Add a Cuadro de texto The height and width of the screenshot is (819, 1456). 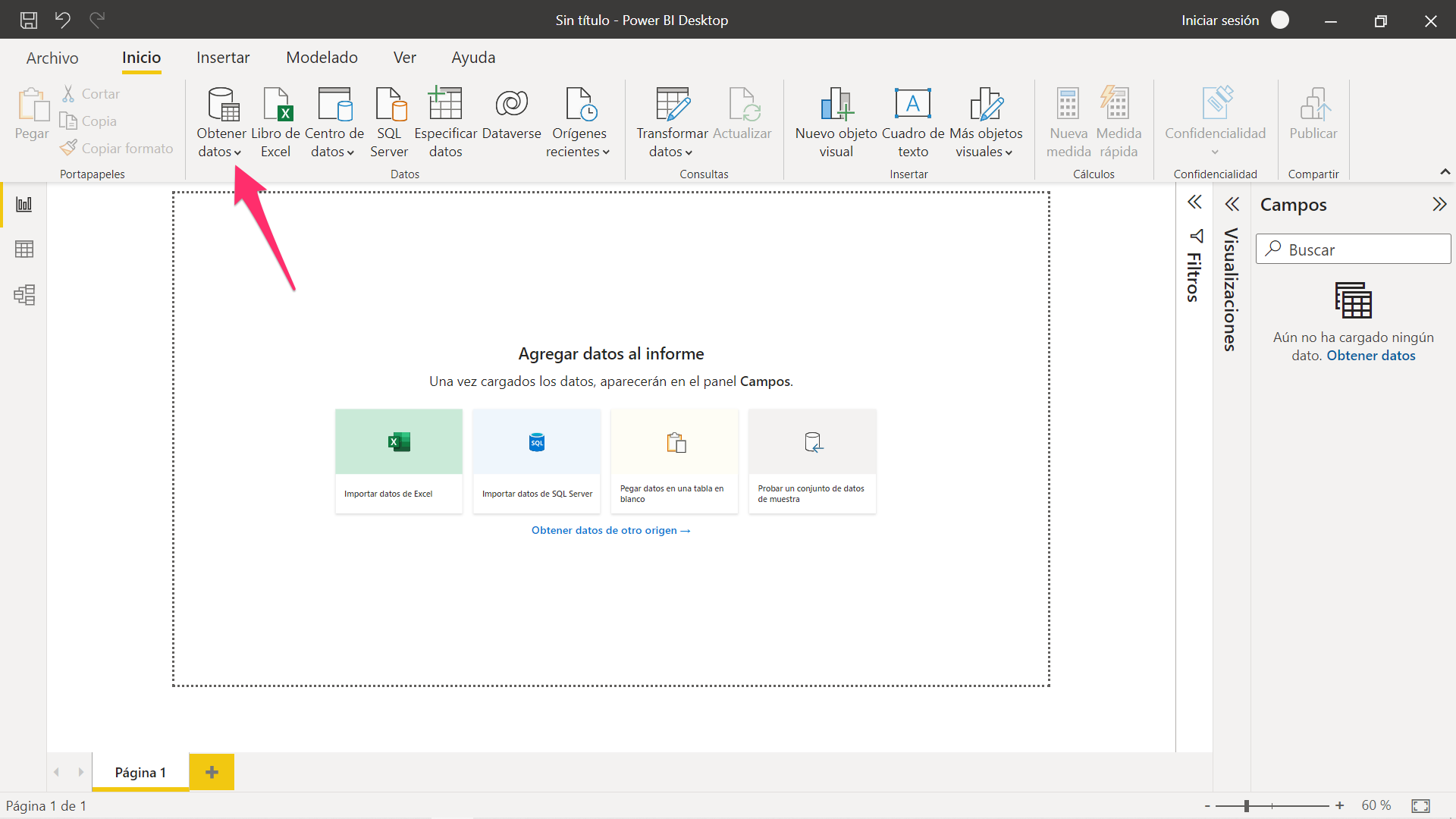[913, 122]
